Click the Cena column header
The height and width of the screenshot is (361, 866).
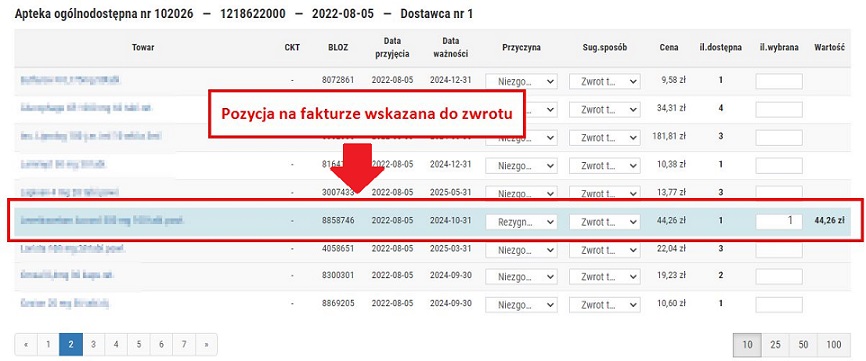tap(669, 47)
